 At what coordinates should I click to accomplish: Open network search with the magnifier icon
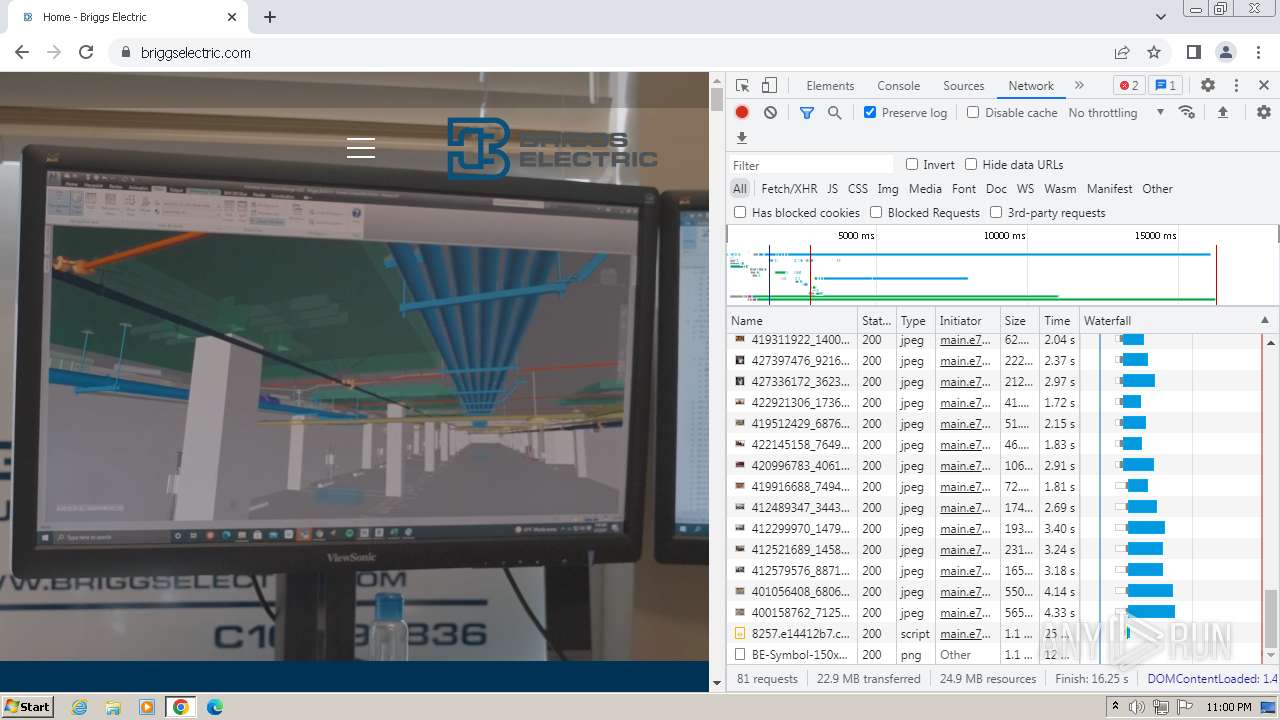[835, 113]
